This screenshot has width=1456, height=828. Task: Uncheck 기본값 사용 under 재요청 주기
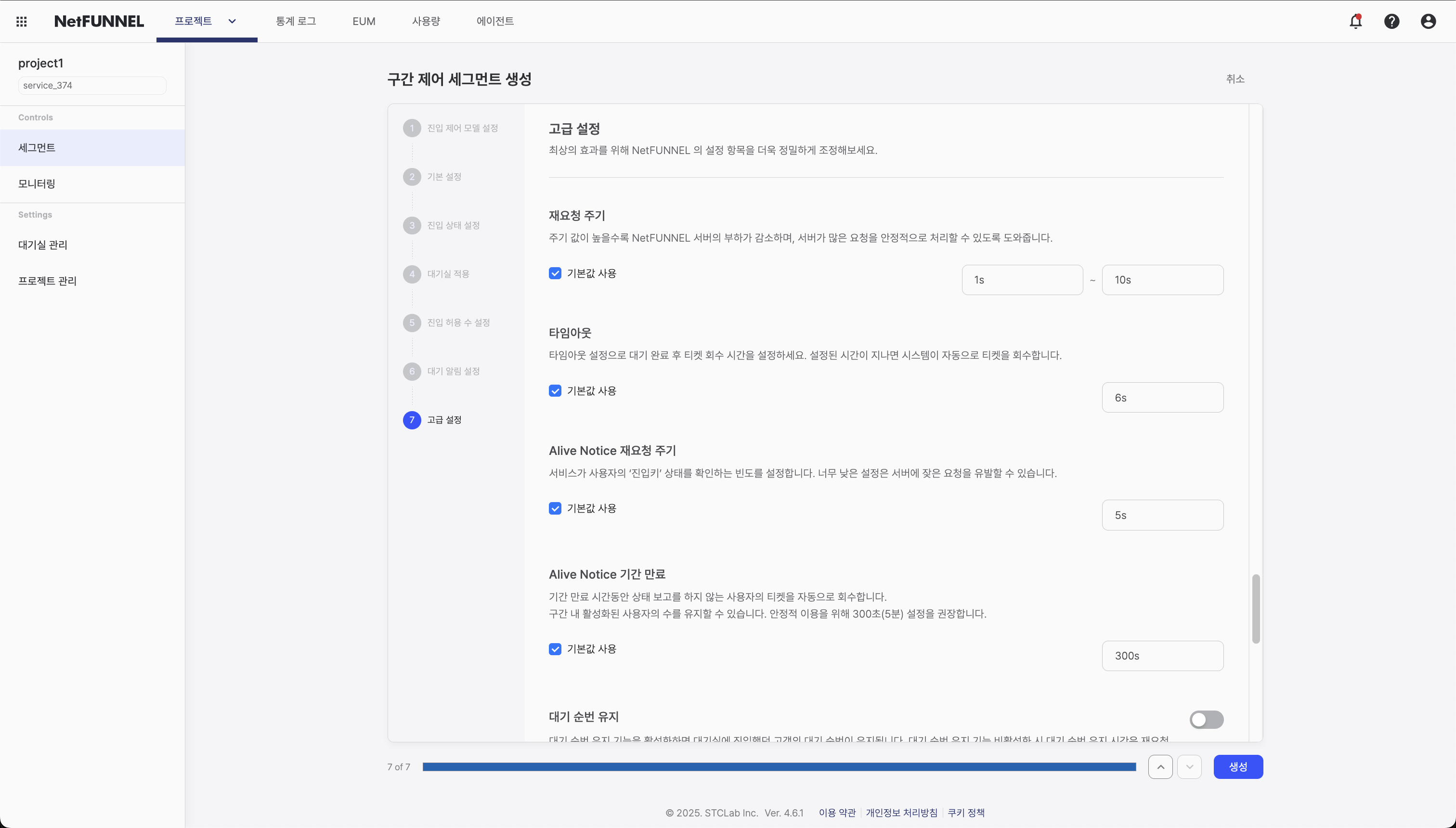click(x=555, y=273)
